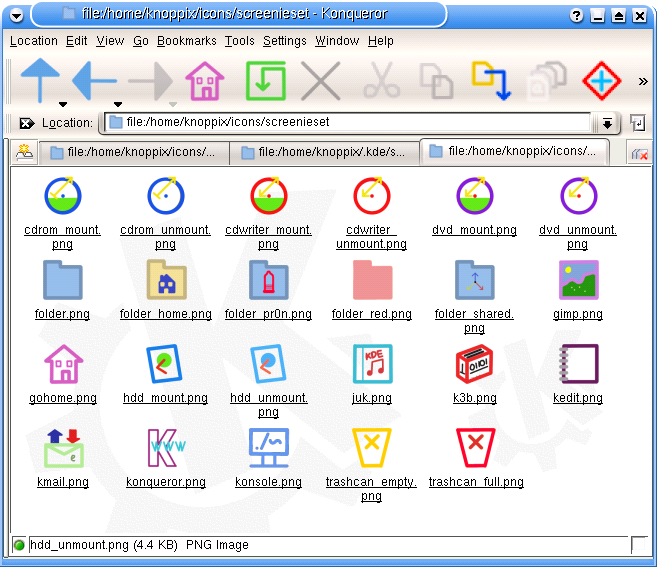This screenshot has height=567, width=657.
Task: Click the green Reload toolbar icon
Action: click(x=266, y=81)
